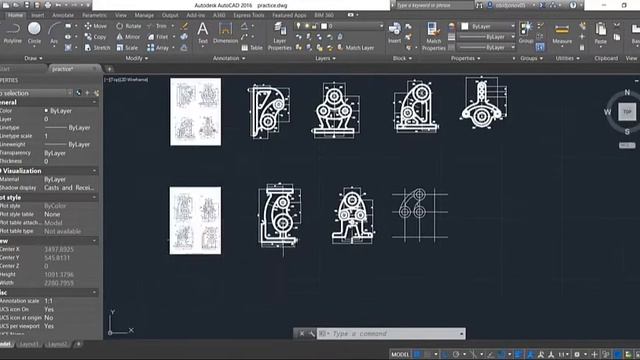Image resolution: width=640 pixels, height=360 pixels.
Task: Toggle polar tracking in status bar
Action: point(456,354)
